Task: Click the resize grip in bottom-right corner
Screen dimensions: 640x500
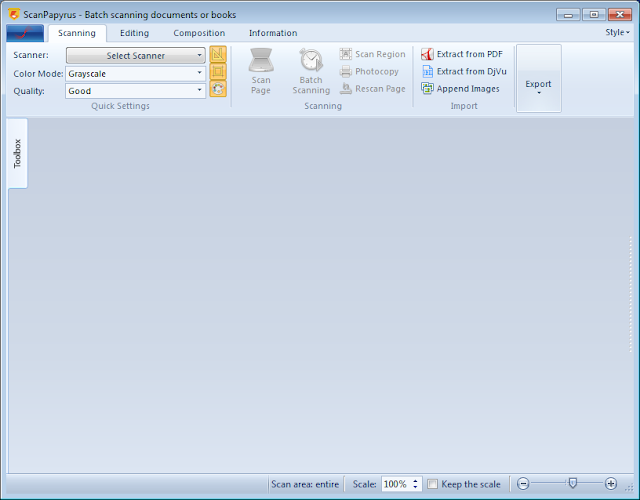Action: (x=629, y=487)
